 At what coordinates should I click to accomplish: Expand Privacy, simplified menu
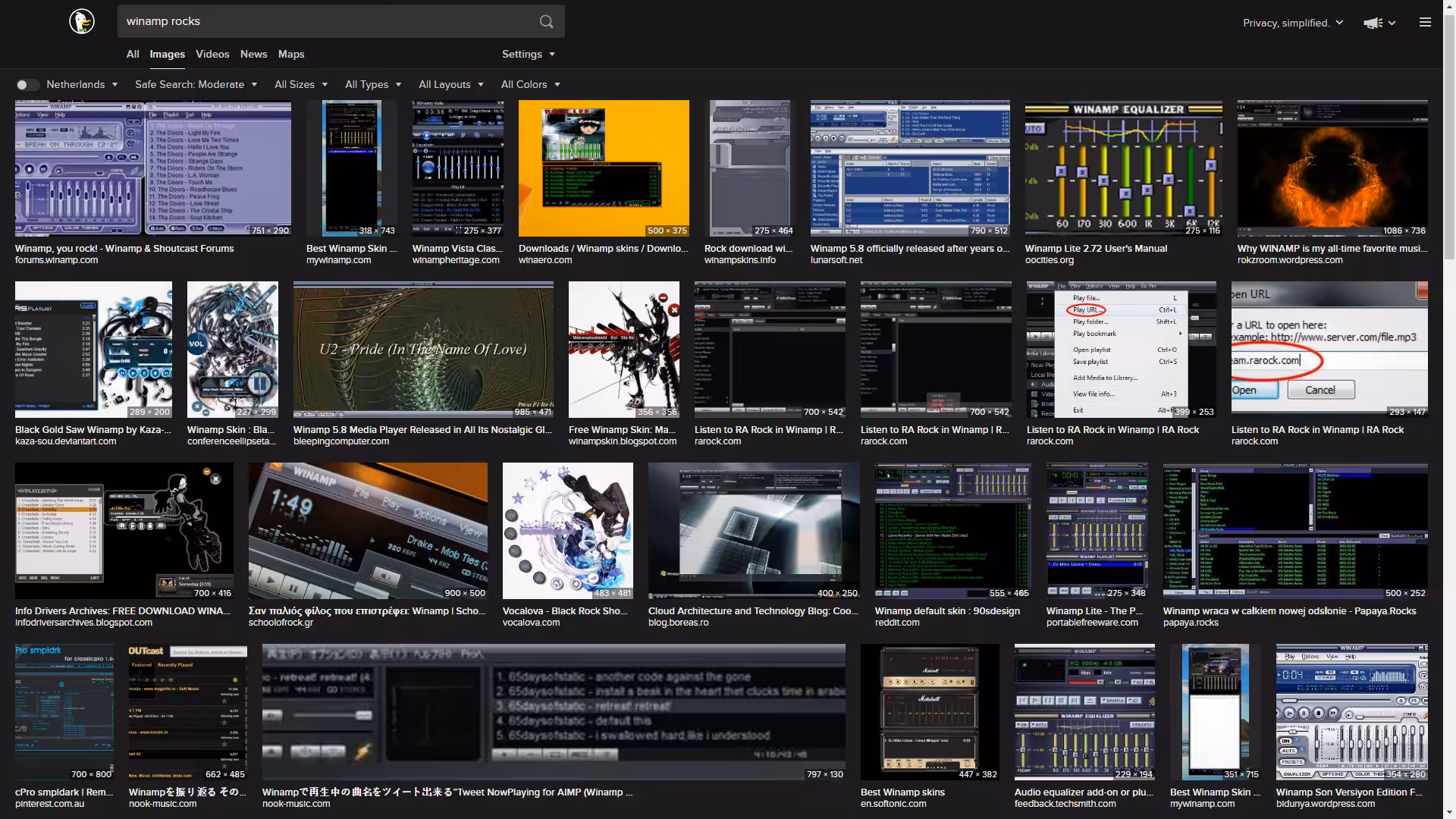1293,23
